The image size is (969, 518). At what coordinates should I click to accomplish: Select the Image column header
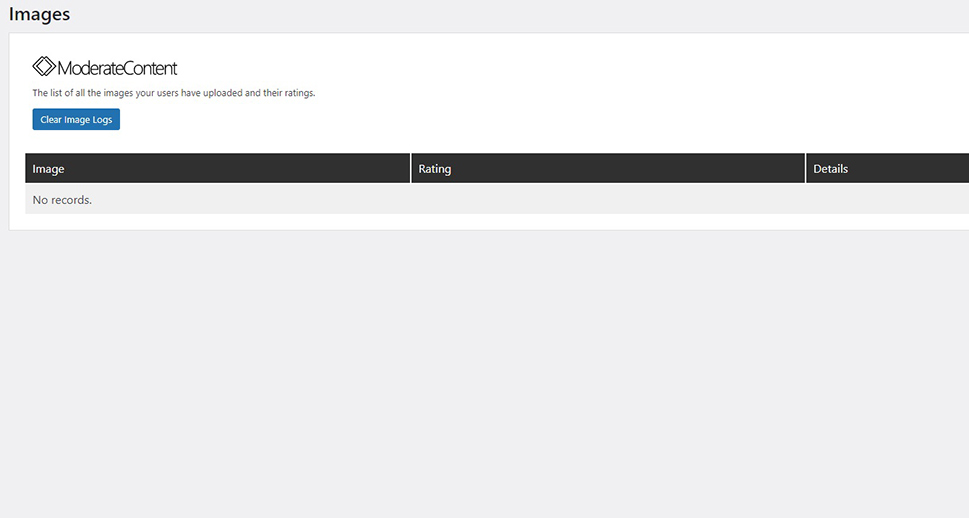pos(218,168)
